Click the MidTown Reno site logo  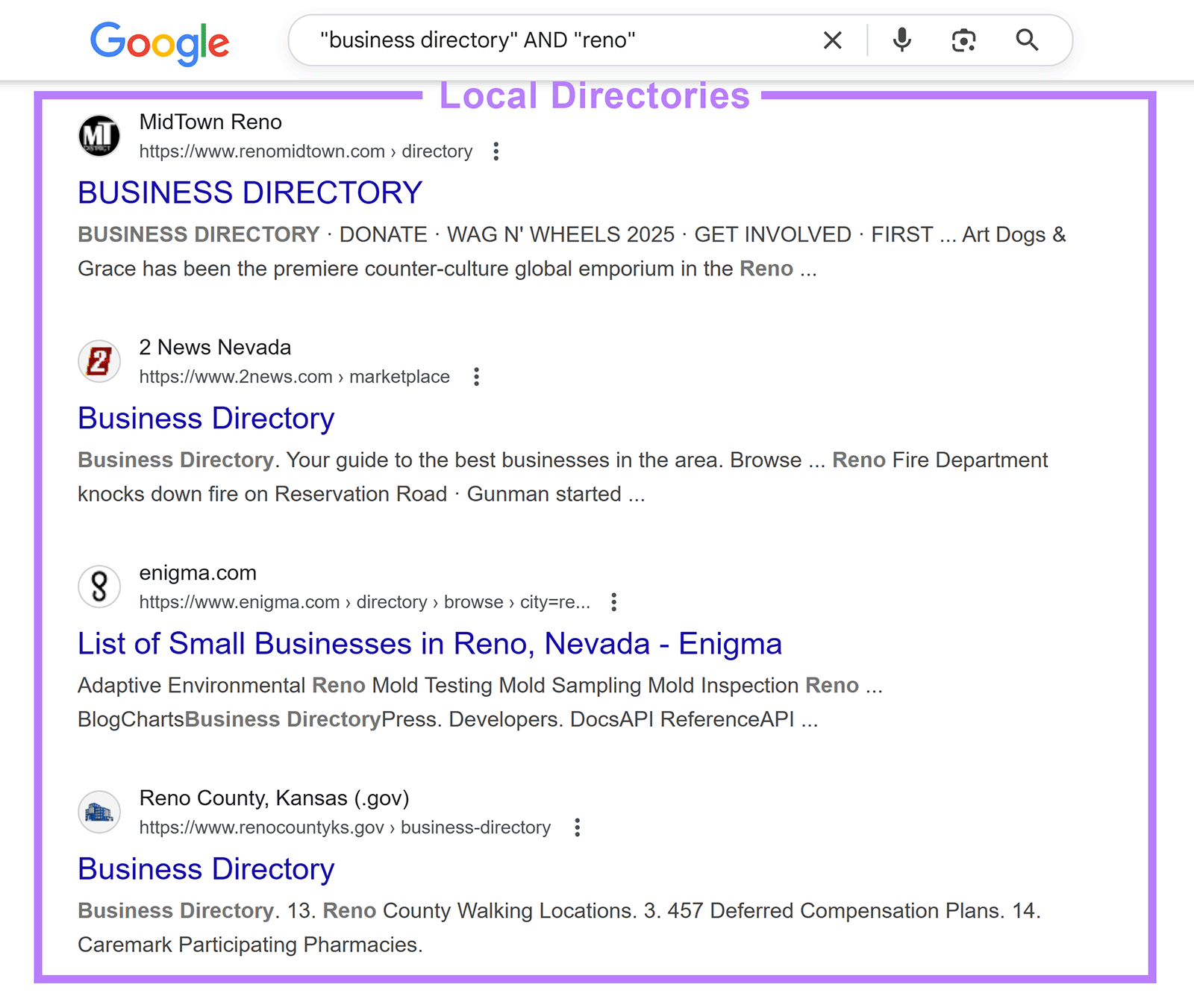click(99, 136)
